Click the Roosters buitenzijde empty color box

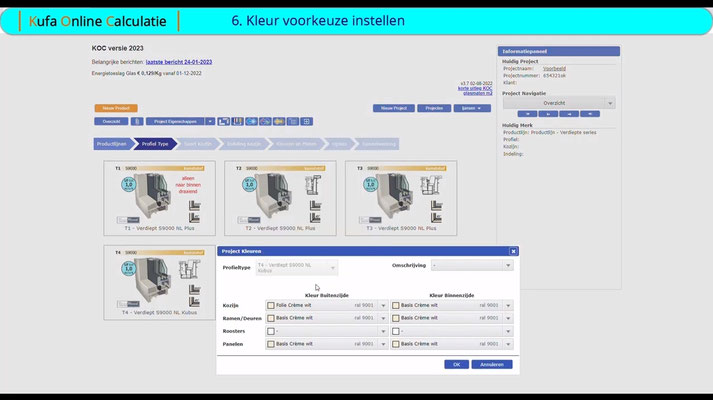[x=271, y=331]
